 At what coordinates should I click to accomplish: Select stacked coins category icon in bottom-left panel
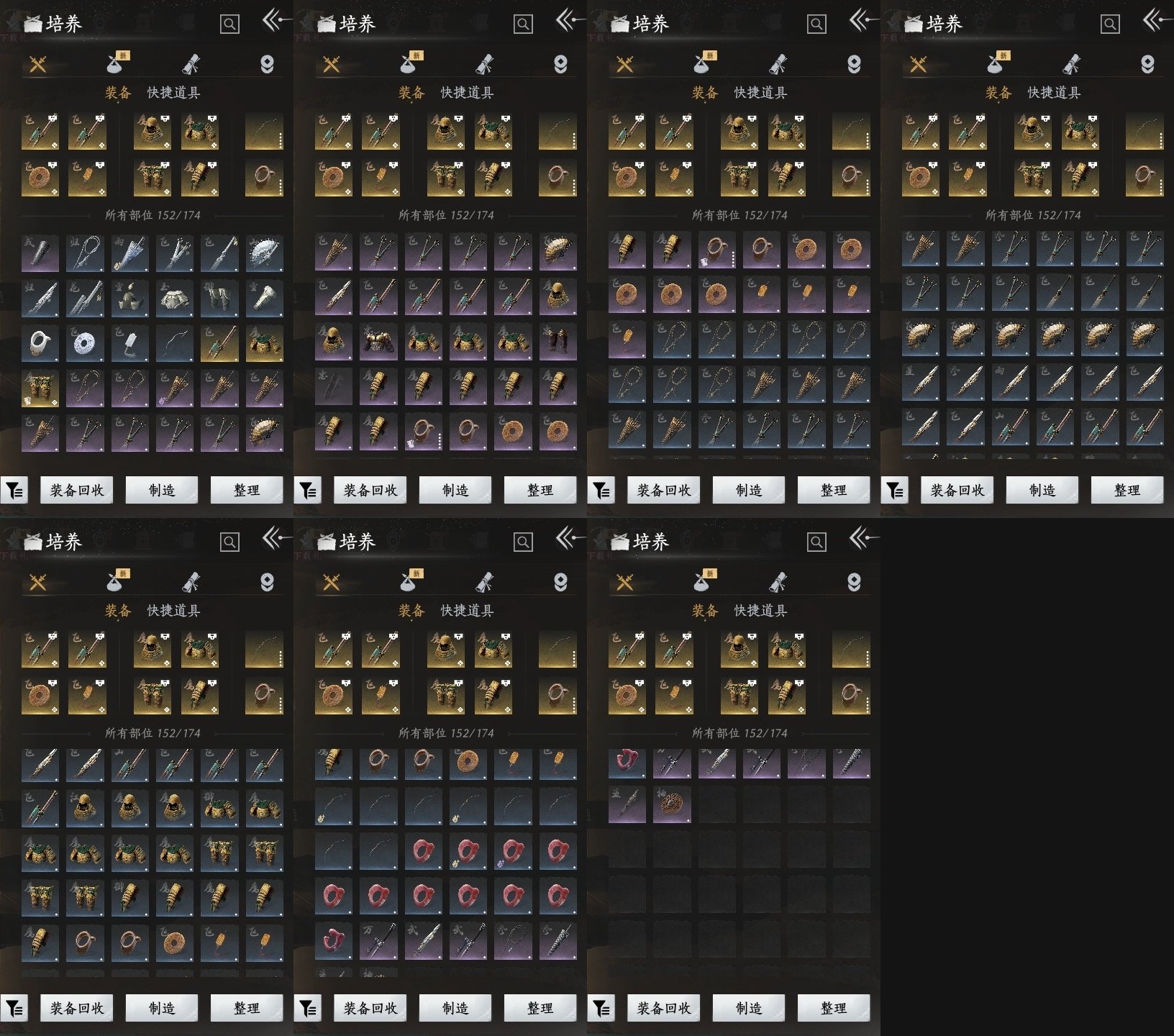tap(267, 583)
